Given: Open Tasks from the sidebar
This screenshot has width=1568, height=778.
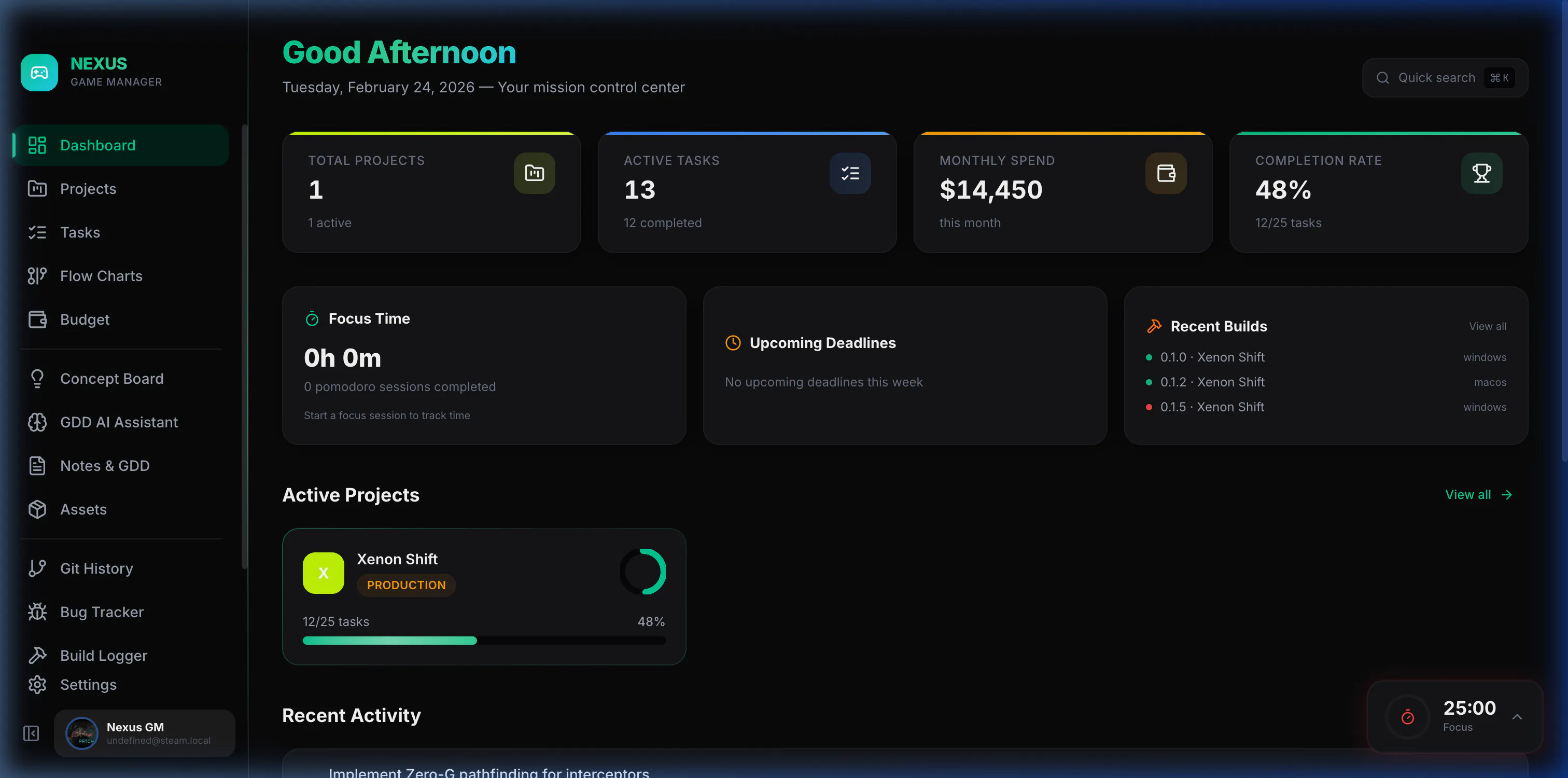Looking at the screenshot, I should 120,232.
